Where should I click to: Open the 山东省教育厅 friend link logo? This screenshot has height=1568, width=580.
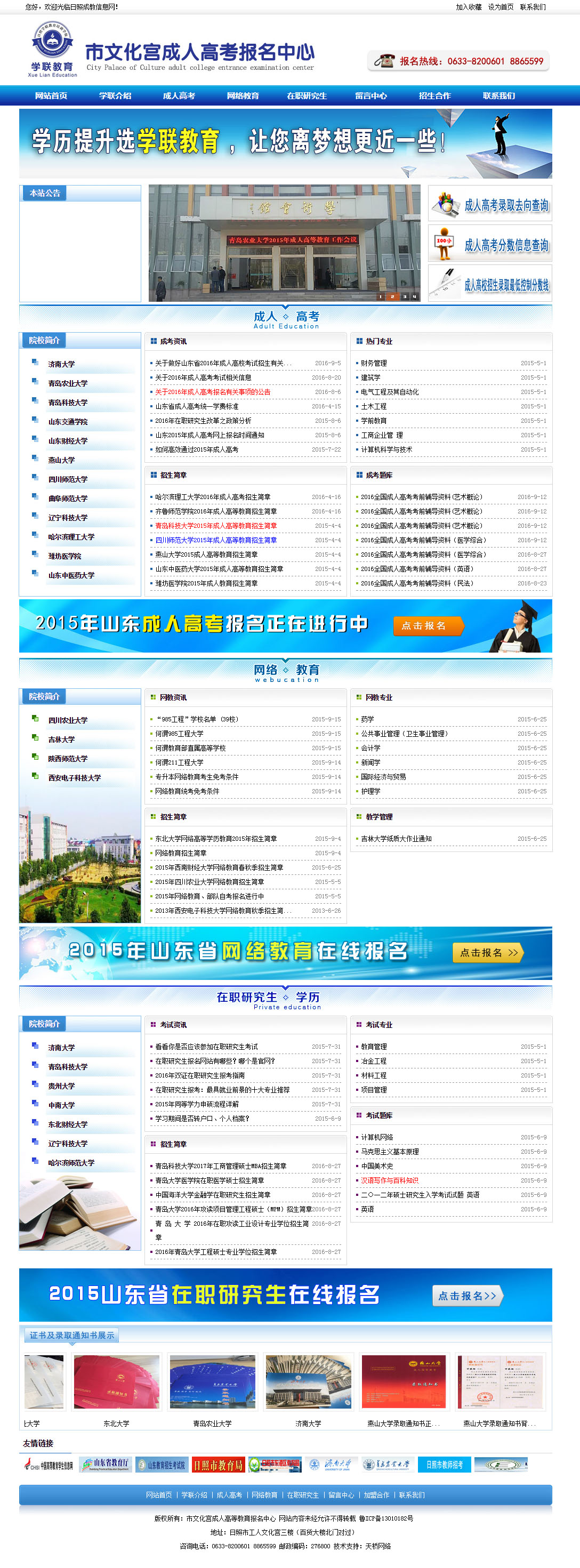(x=104, y=1465)
